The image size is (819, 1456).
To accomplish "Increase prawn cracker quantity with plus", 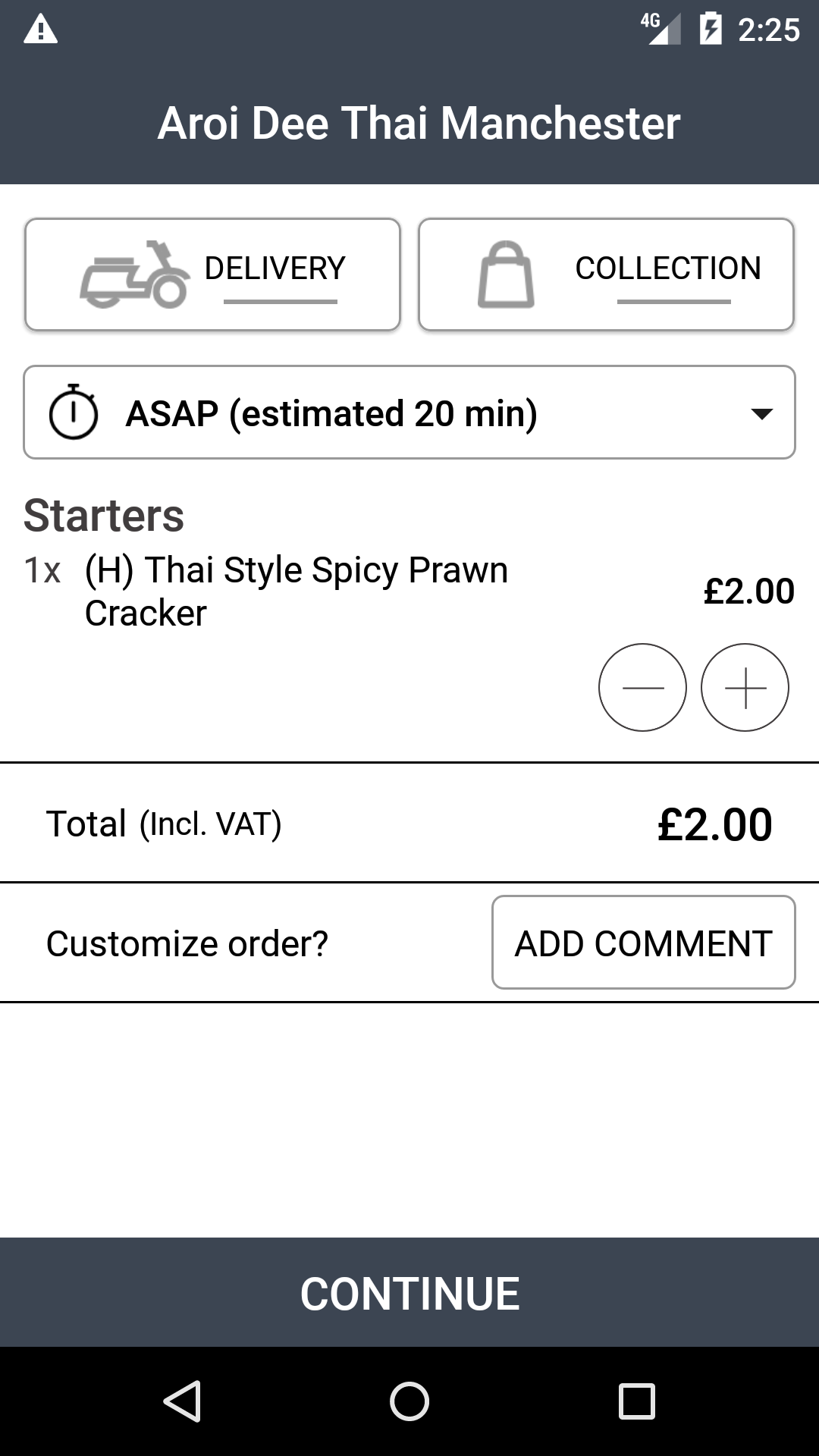I will coord(745,688).
